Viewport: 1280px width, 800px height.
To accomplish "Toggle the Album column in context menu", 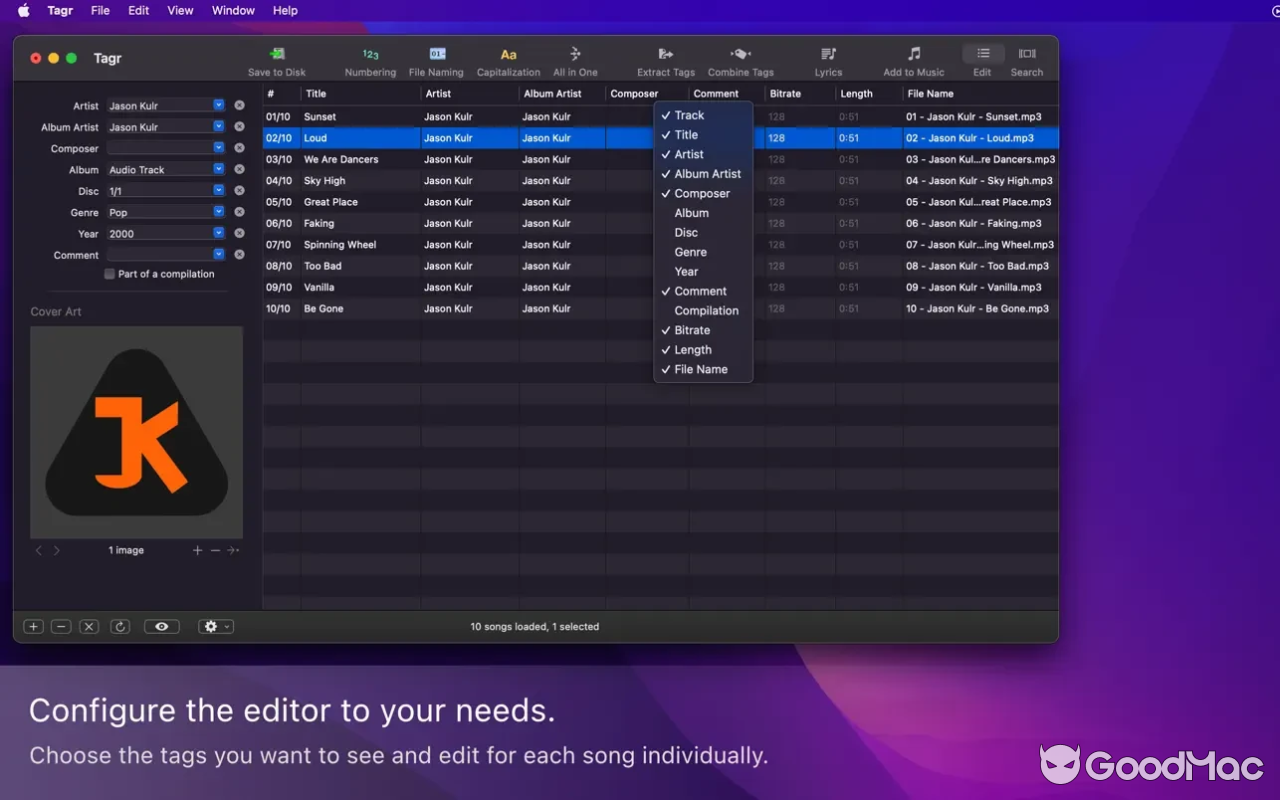I will tap(691, 213).
